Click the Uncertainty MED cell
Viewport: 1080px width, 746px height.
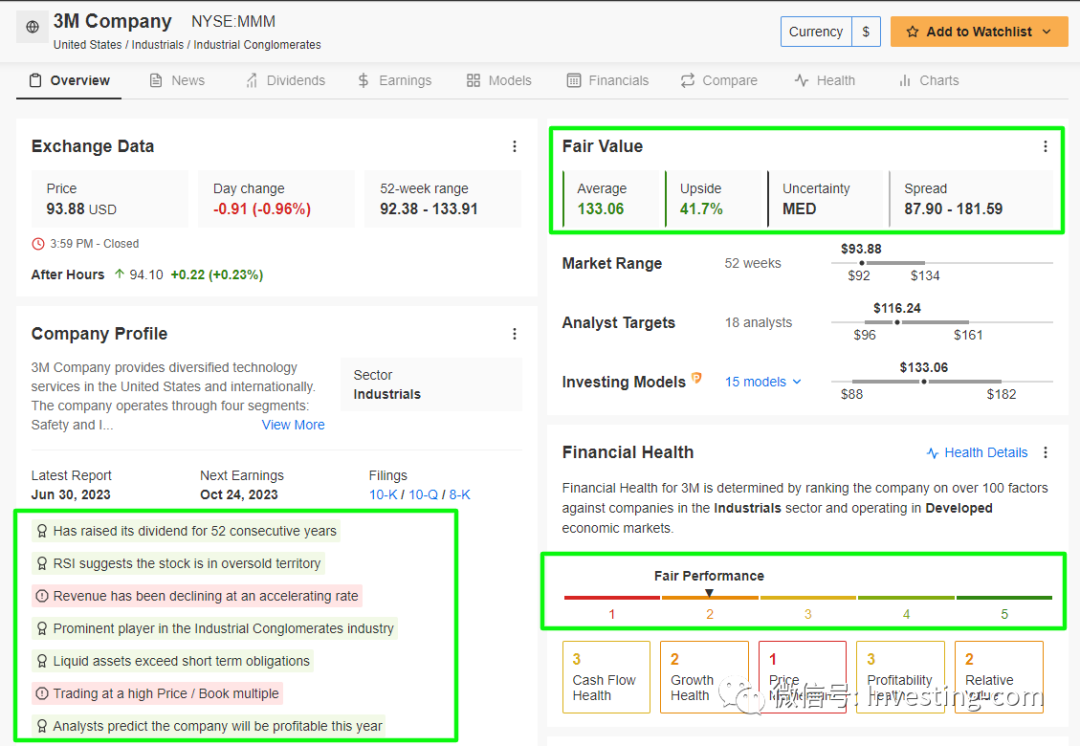pos(825,199)
